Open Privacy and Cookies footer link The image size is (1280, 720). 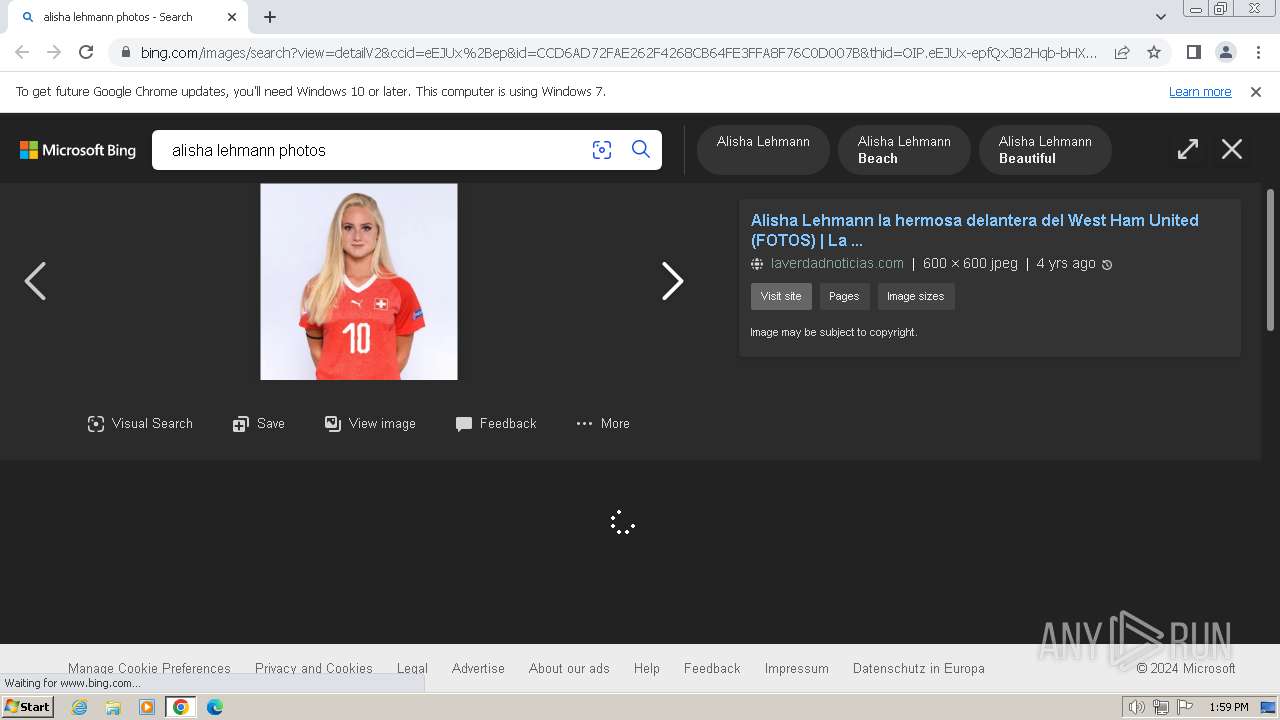tap(314, 668)
